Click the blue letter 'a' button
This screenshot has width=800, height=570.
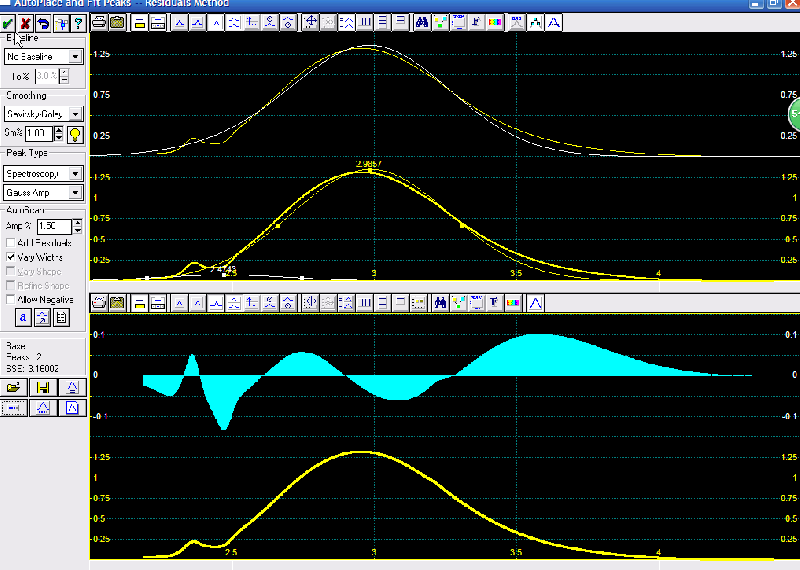click(23, 317)
